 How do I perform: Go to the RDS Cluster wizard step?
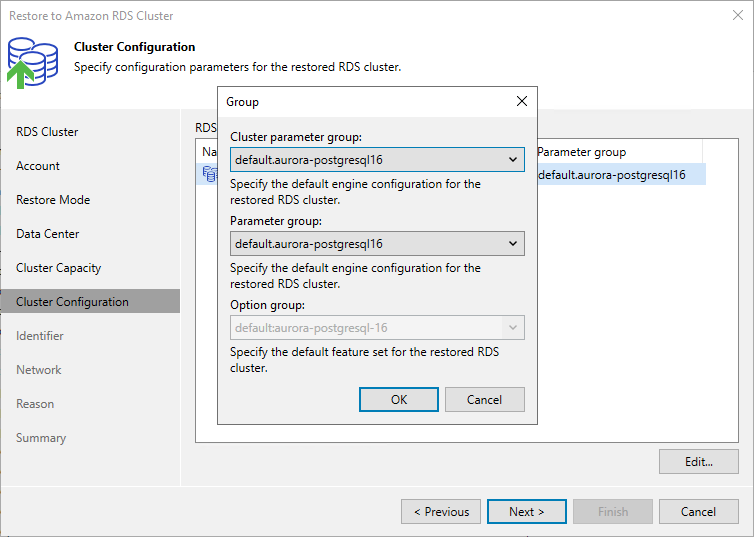point(47,132)
